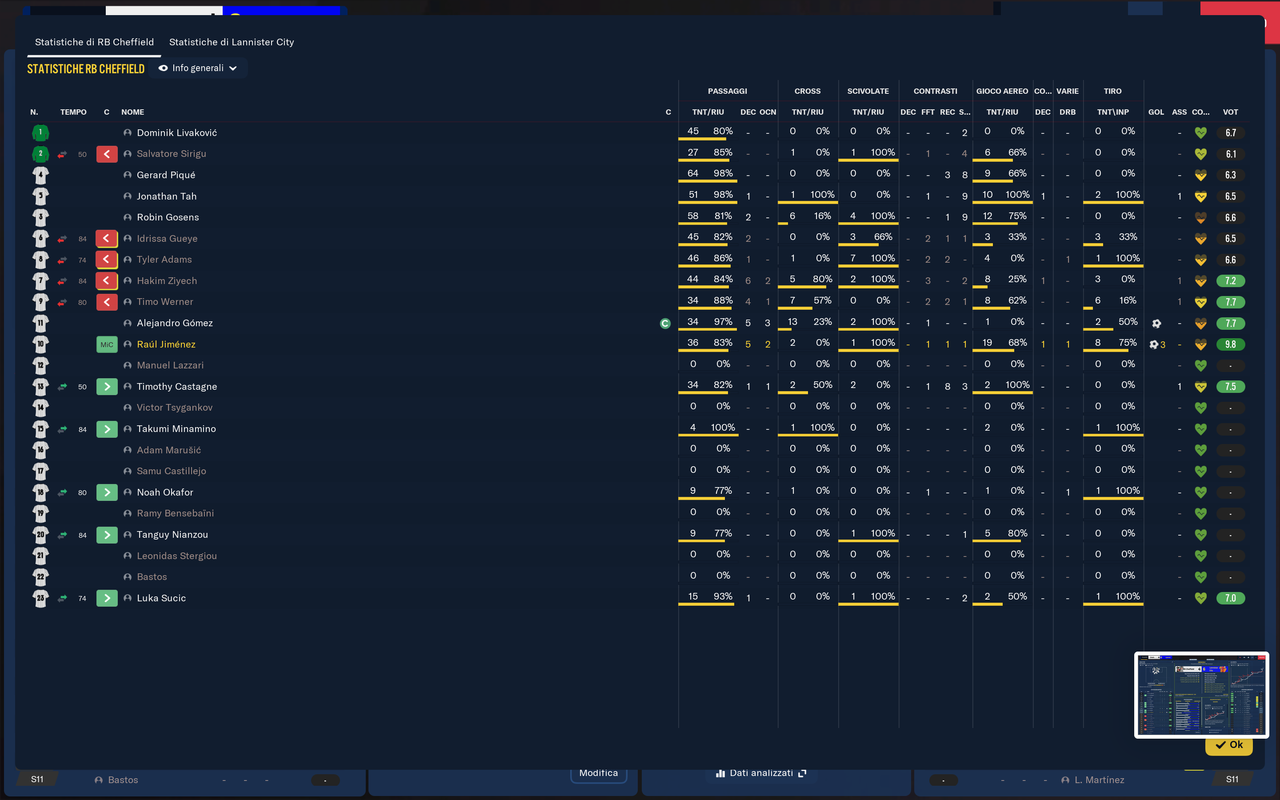Click the condition heart icon for Robin Gosens

[x=1201, y=218]
